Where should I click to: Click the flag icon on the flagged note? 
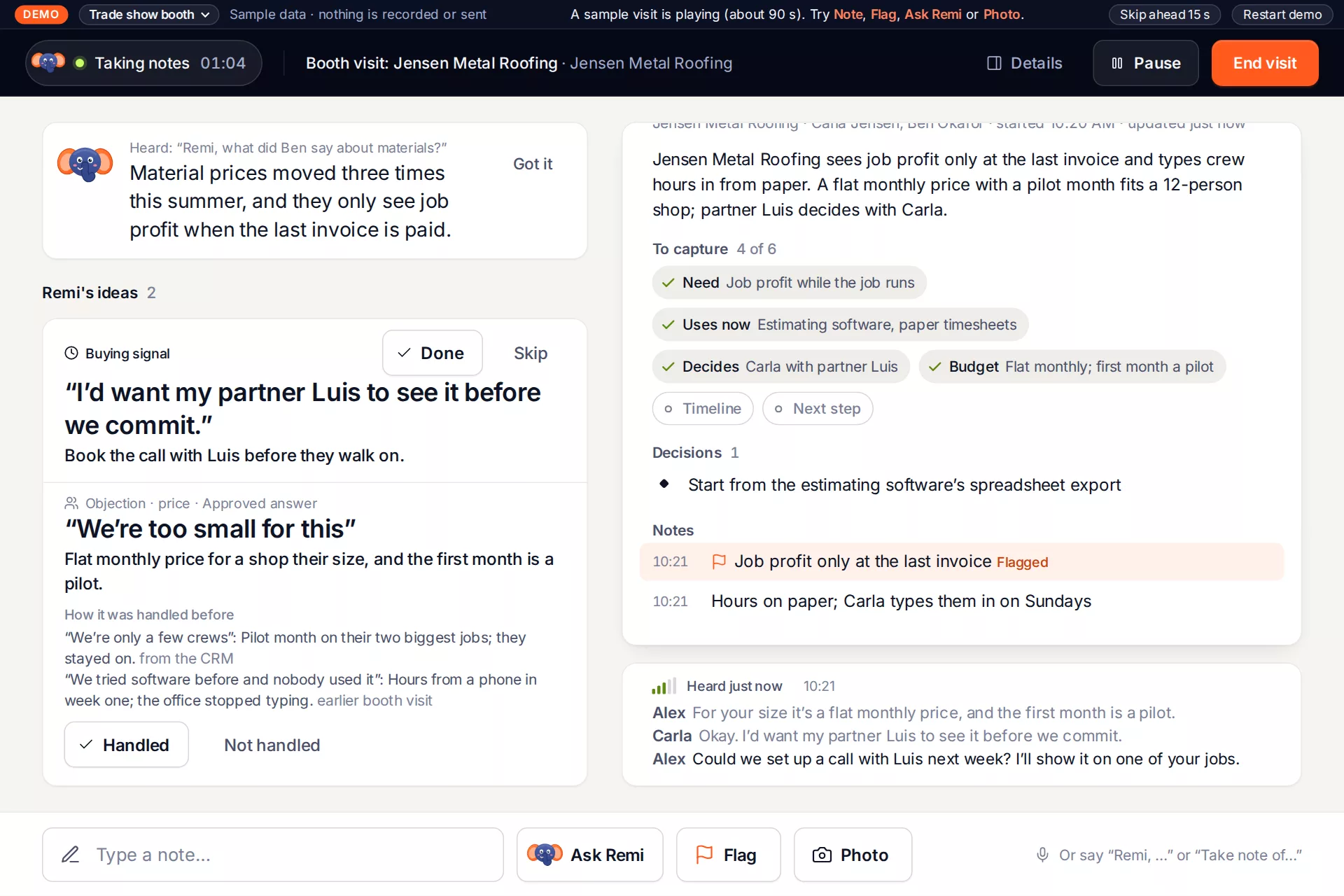click(719, 561)
